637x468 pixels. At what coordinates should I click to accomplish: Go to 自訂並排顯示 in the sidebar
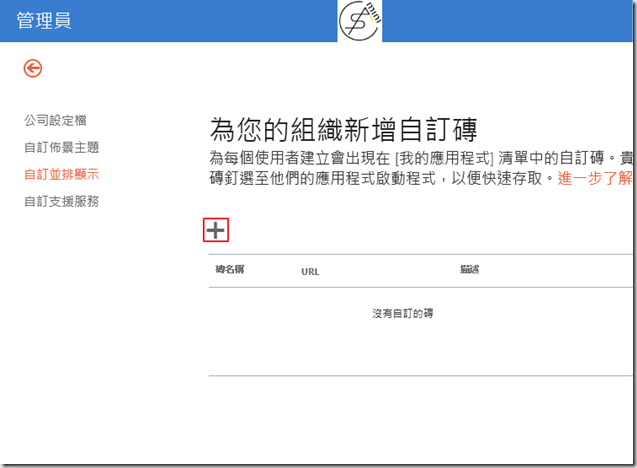click(61, 174)
